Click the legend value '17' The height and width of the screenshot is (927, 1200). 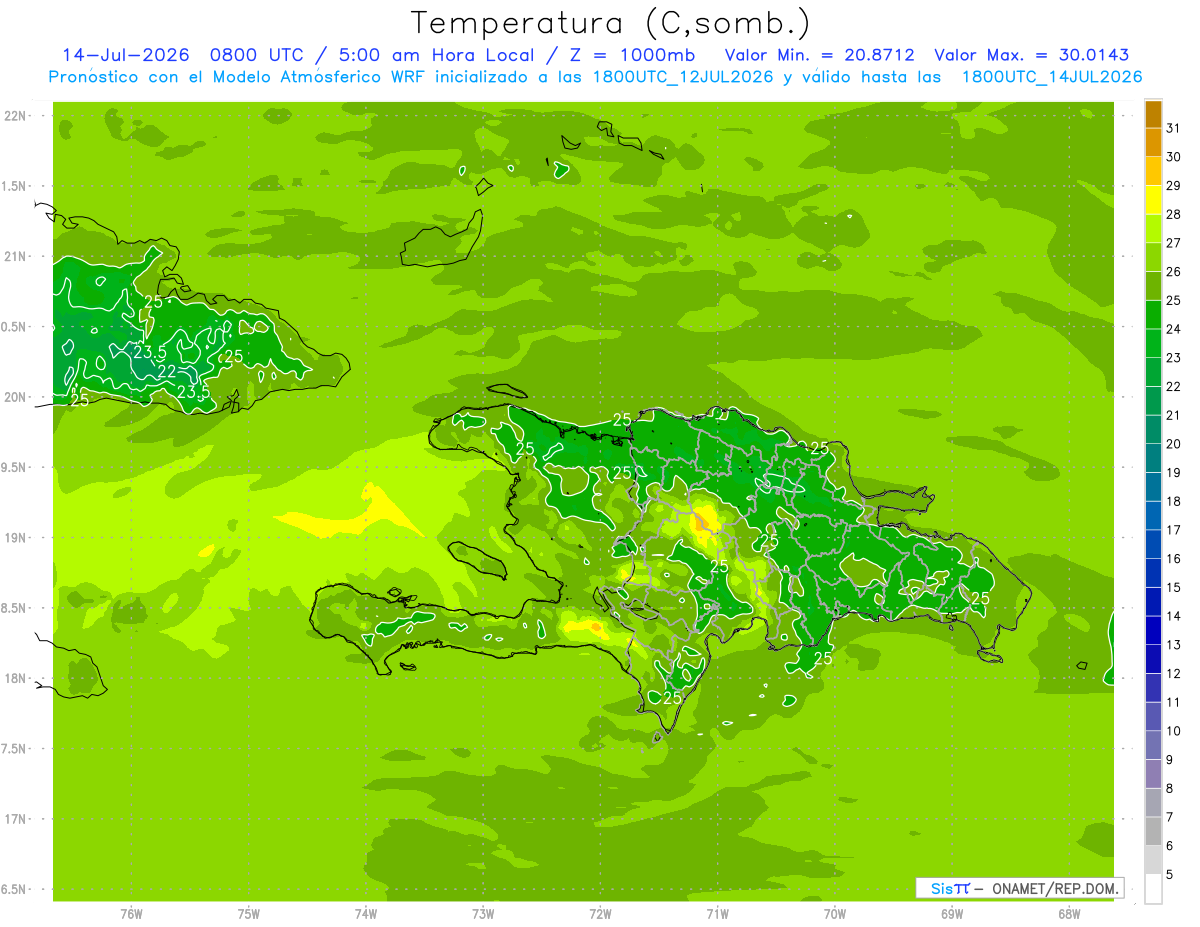click(x=1174, y=530)
